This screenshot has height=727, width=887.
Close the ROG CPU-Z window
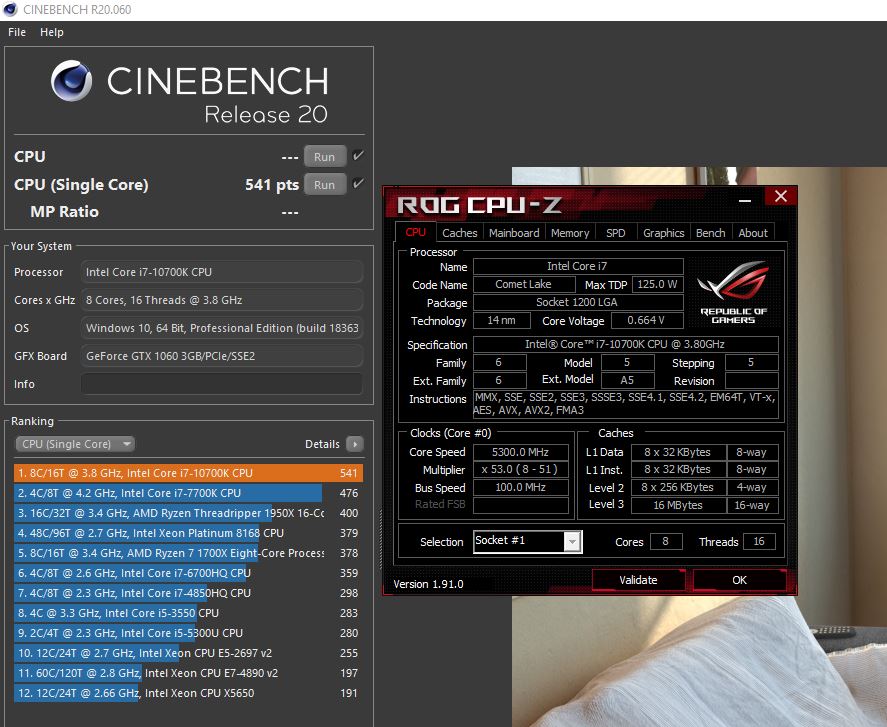click(x=781, y=196)
